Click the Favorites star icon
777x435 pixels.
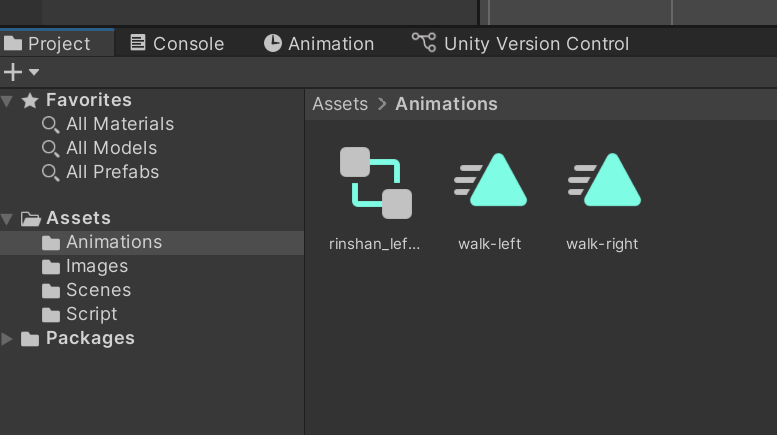(x=30, y=100)
